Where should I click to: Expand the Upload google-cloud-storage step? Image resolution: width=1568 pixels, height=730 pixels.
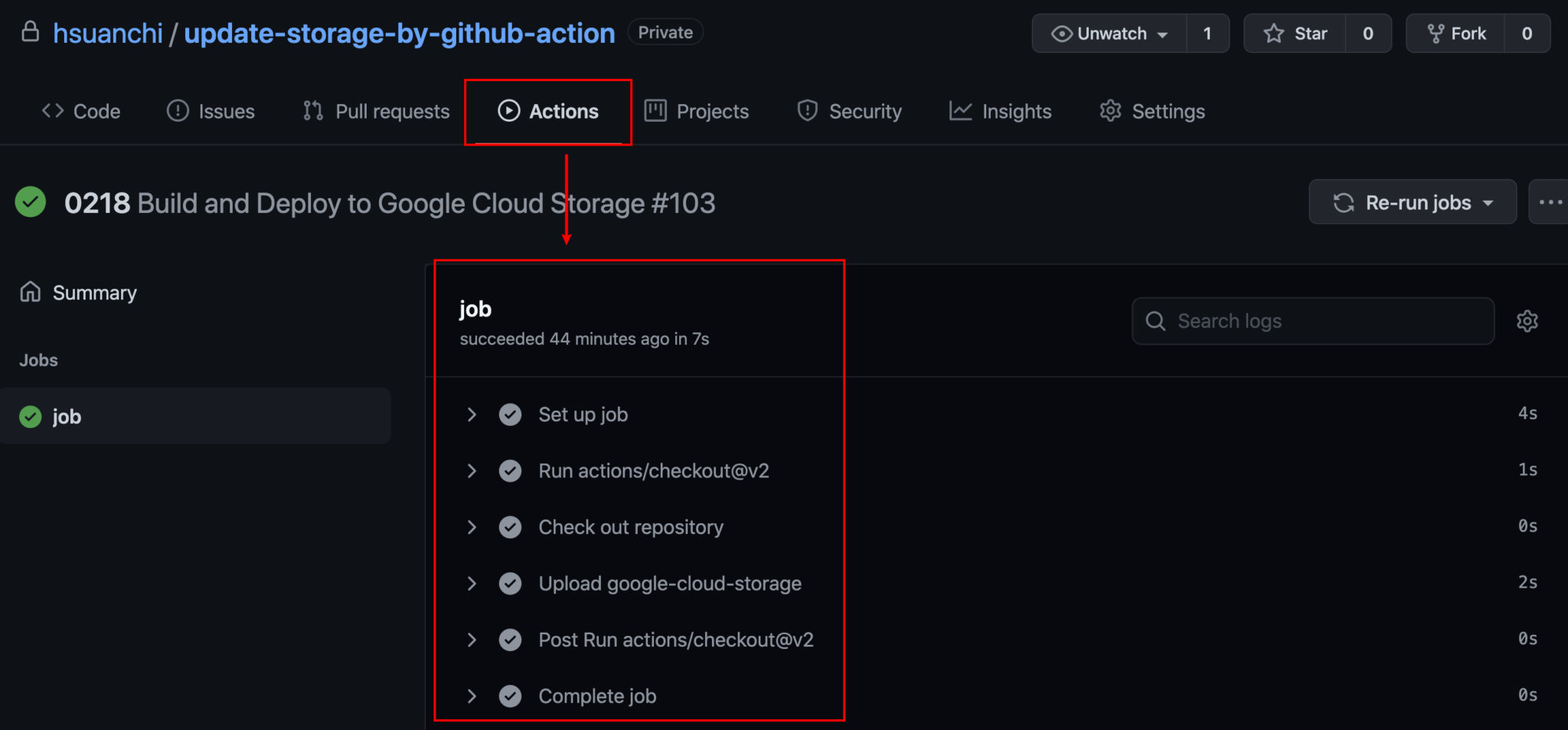472,583
